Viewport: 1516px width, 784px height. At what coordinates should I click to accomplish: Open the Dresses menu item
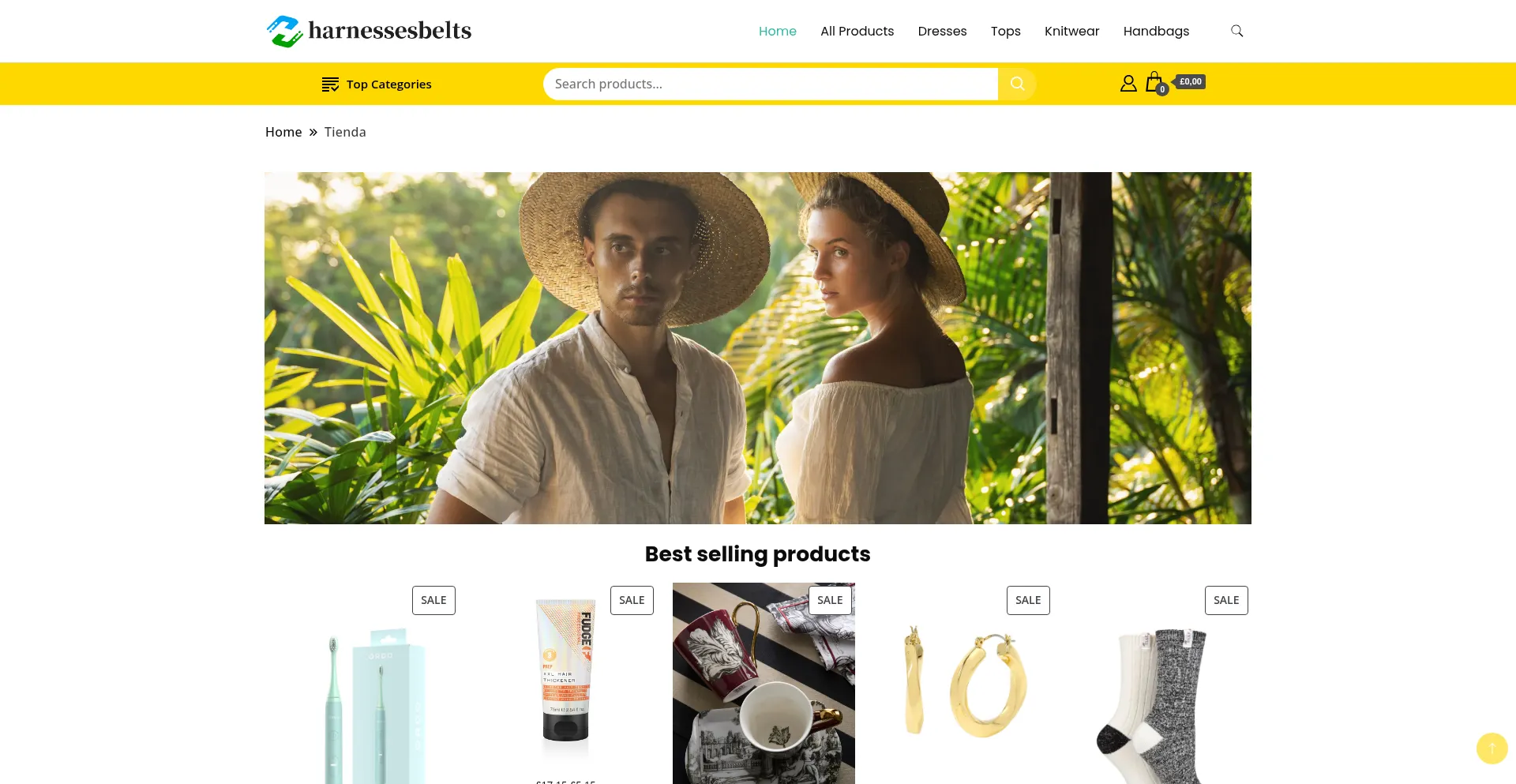tap(942, 31)
